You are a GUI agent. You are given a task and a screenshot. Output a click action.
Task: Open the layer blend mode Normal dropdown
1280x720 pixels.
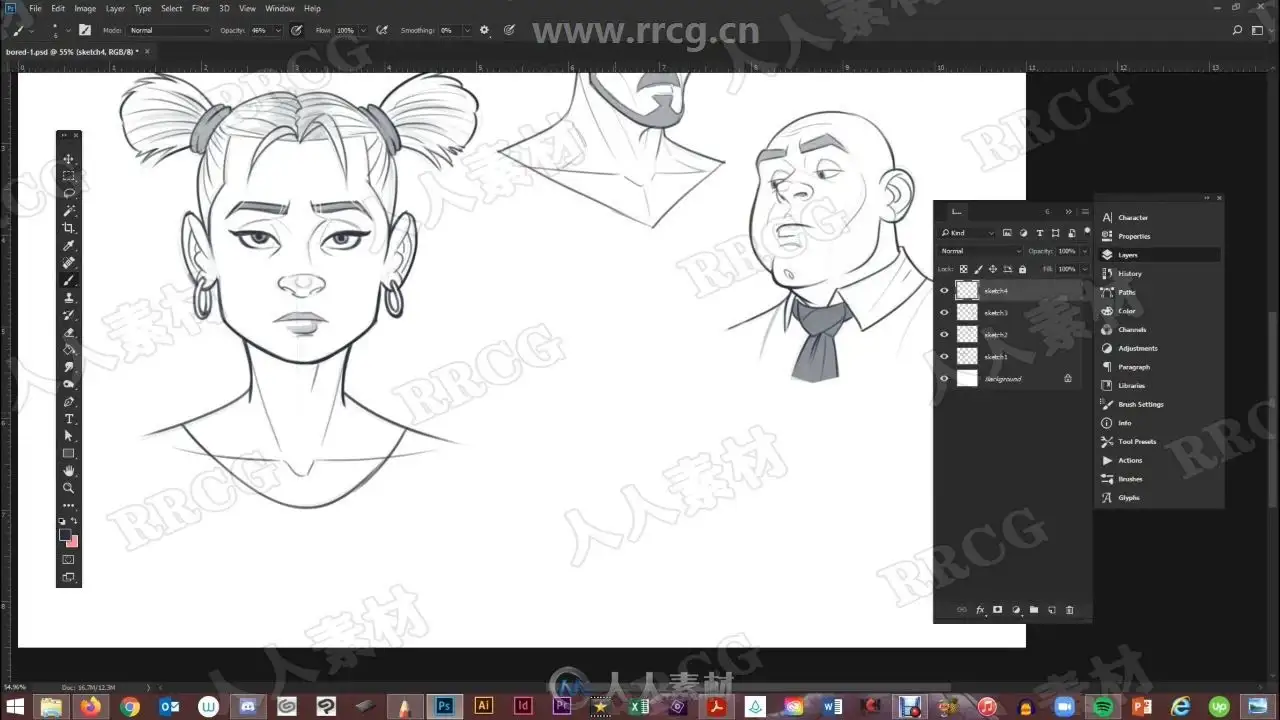pyautogui.click(x=981, y=251)
